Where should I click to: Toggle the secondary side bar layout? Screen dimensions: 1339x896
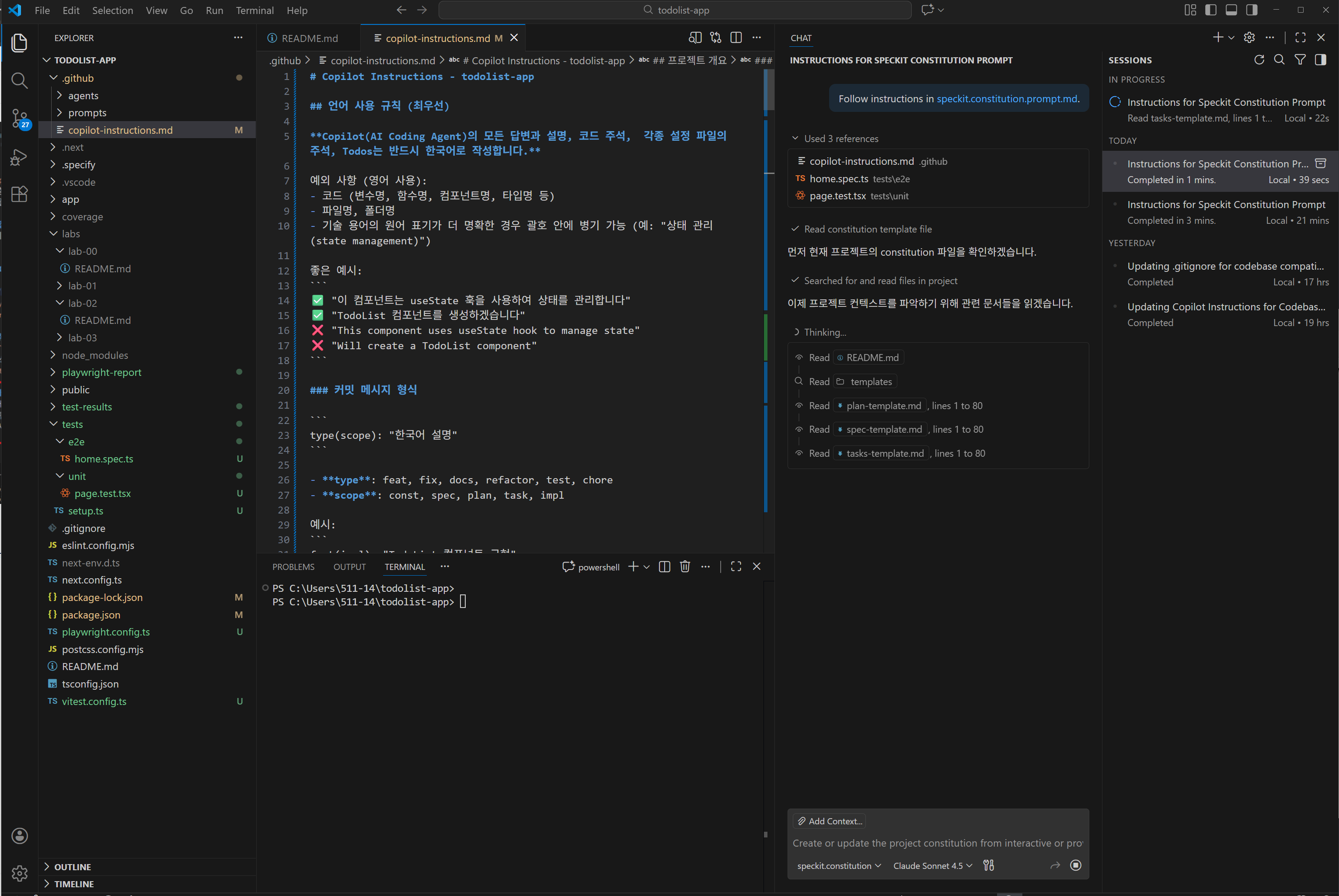(1252, 10)
